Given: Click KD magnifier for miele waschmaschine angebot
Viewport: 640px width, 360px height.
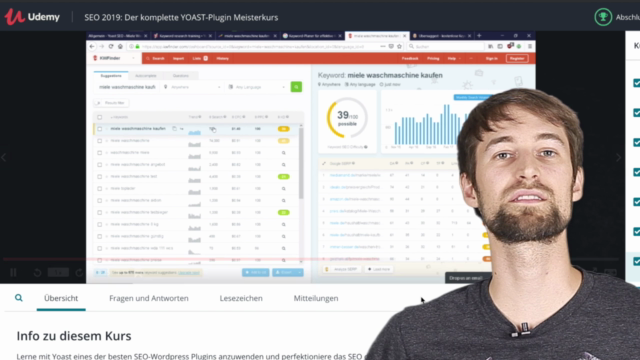Looking at the screenshot, I should coord(284,164).
